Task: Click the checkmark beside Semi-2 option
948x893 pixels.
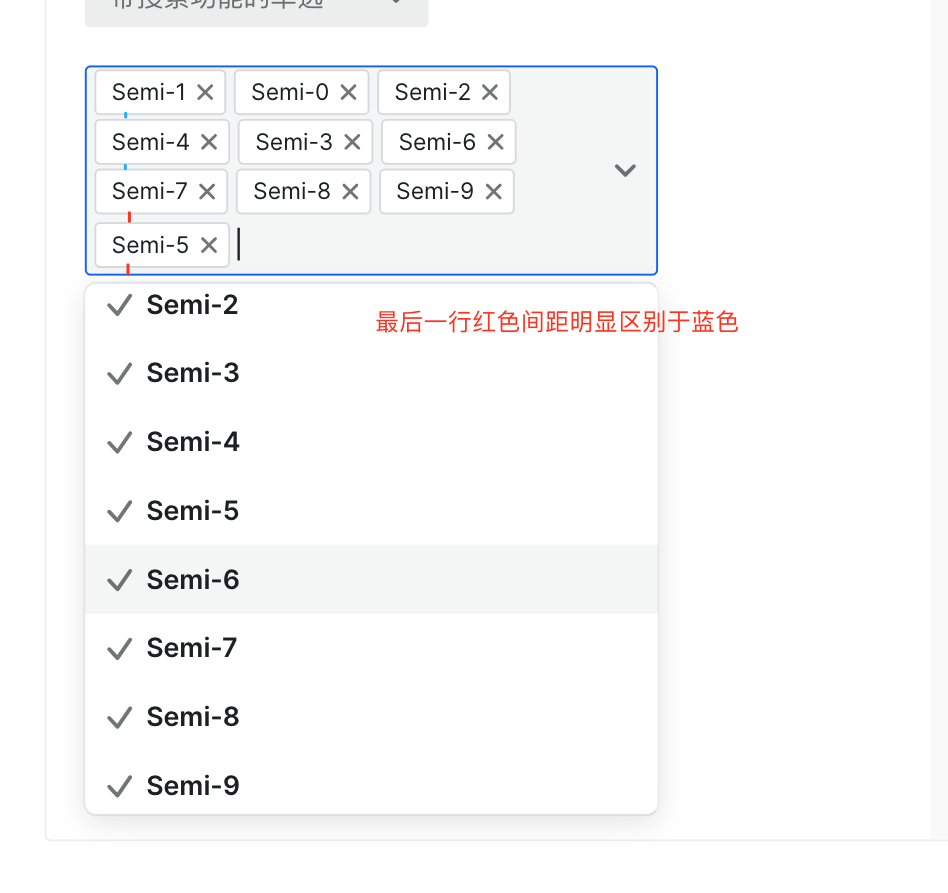Action: [x=118, y=304]
